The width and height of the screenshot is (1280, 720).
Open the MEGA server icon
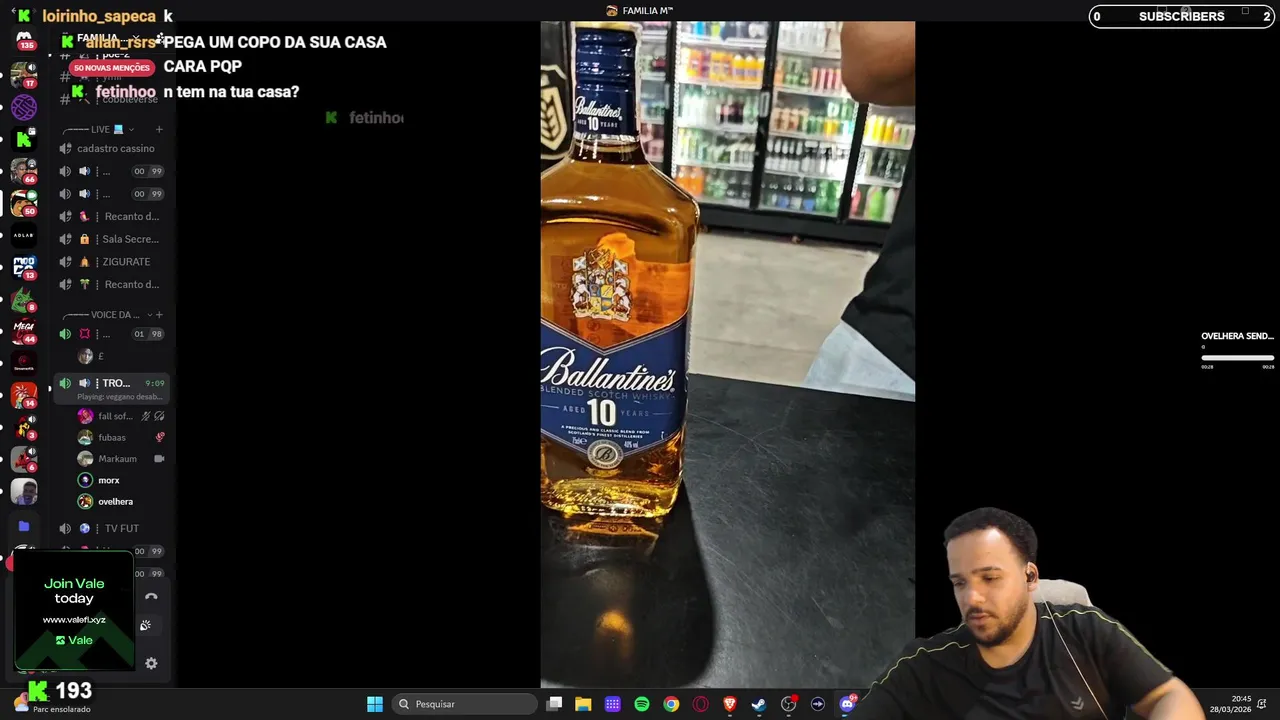click(24, 330)
